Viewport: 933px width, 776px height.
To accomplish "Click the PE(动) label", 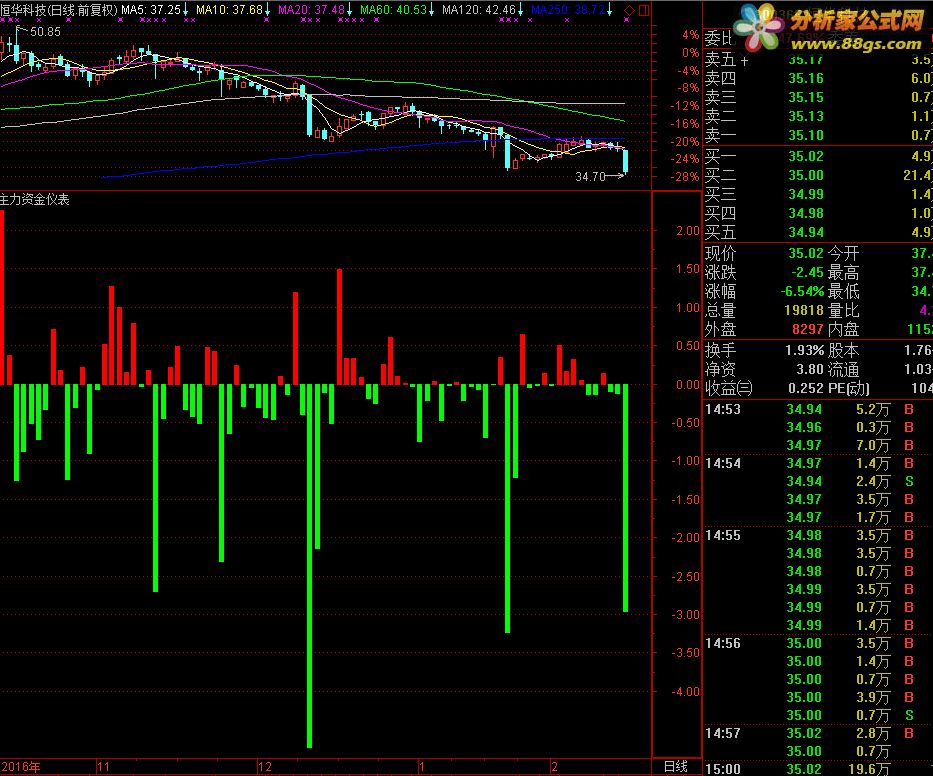I will click(849, 389).
